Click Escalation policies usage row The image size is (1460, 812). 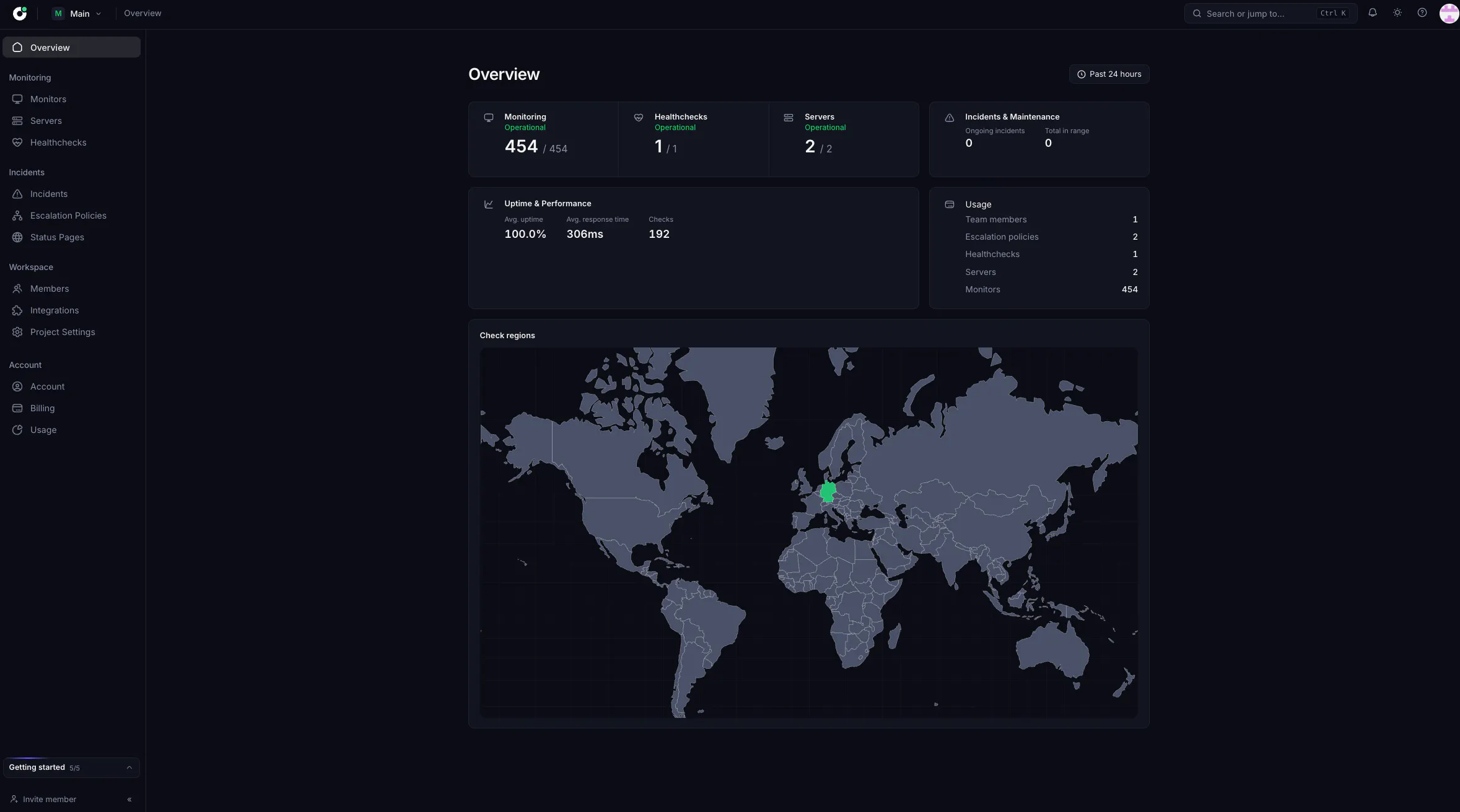click(1051, 237)
